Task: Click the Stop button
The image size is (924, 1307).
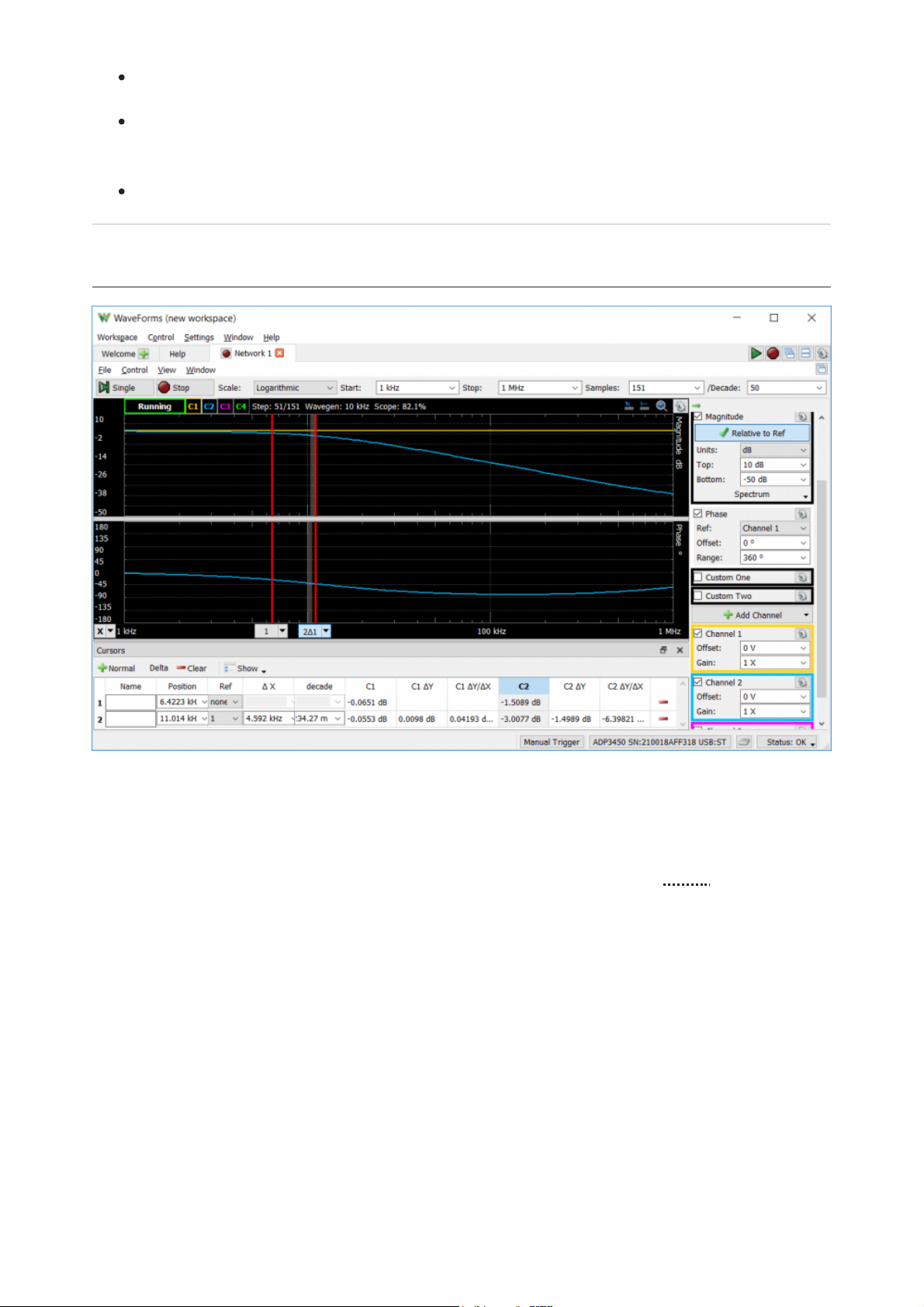Action: pos(185,388)
